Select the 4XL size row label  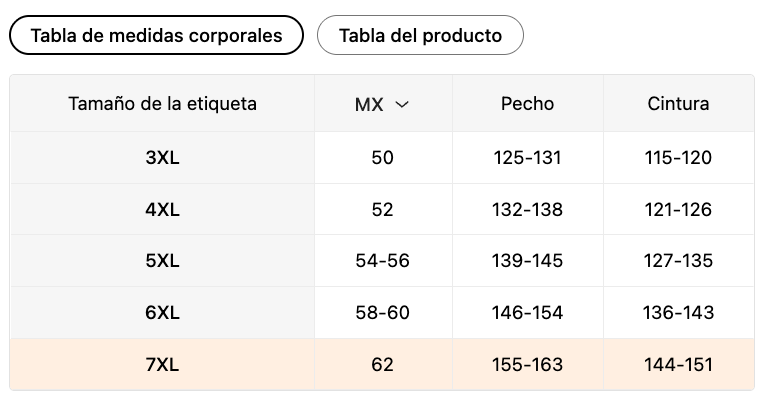(162, 209)
